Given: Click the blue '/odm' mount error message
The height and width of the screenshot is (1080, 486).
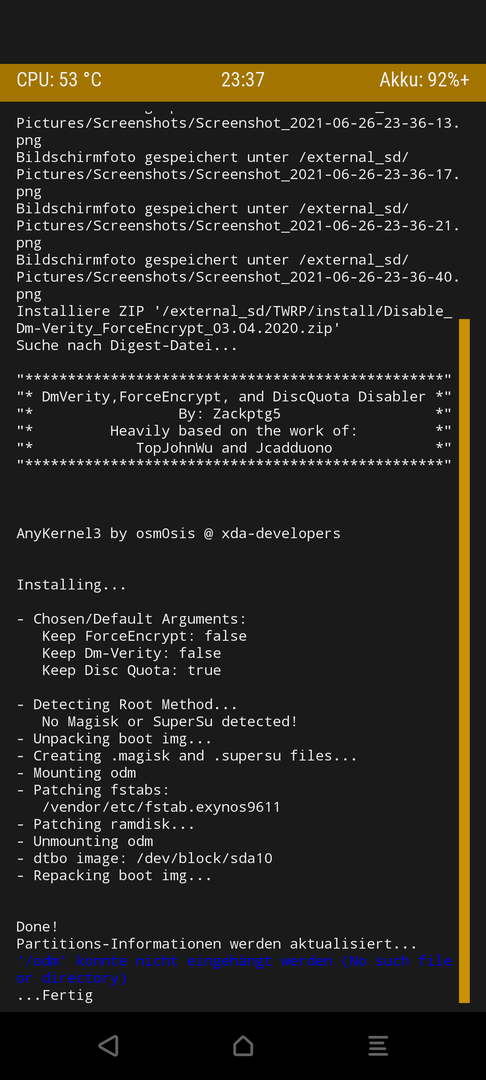Looking at the screenshot, I should click(x=234, y=969).
